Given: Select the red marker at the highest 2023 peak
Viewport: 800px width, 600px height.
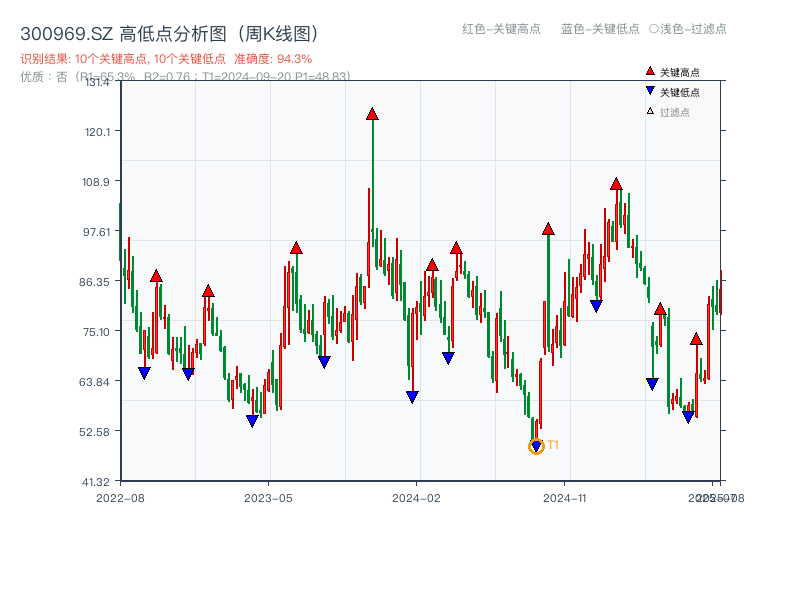Looking at the screenshot, I should [x=372, y=114].
